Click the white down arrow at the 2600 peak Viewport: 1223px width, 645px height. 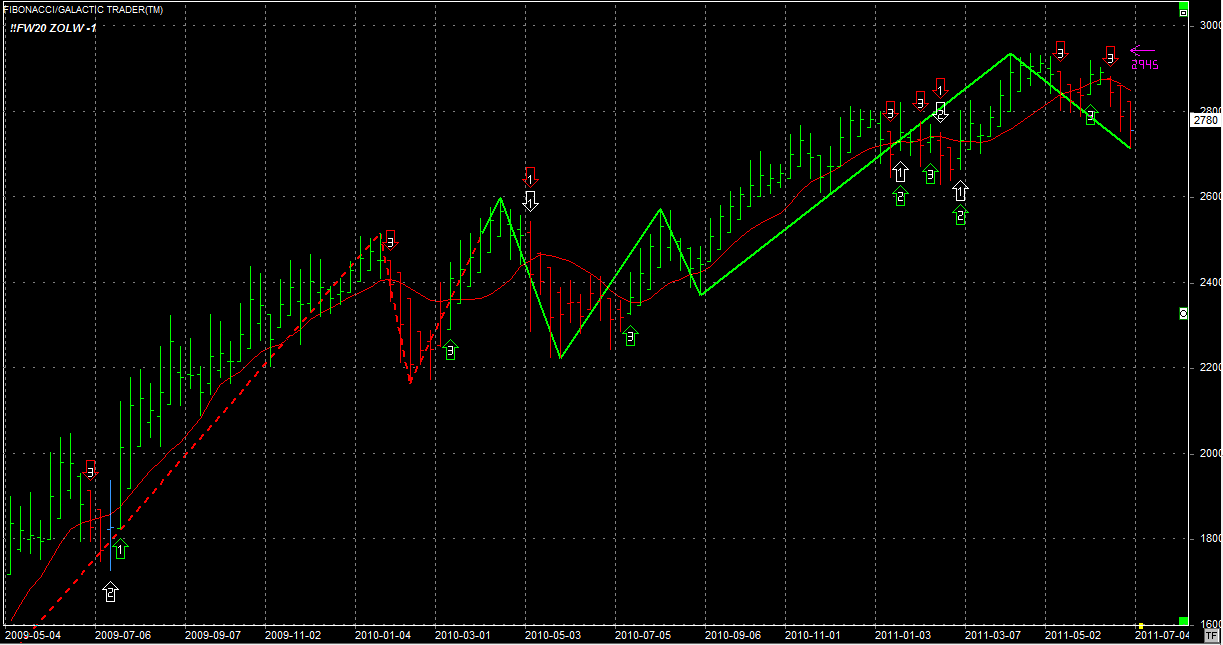pyautogui.click(x=531, y=200)
